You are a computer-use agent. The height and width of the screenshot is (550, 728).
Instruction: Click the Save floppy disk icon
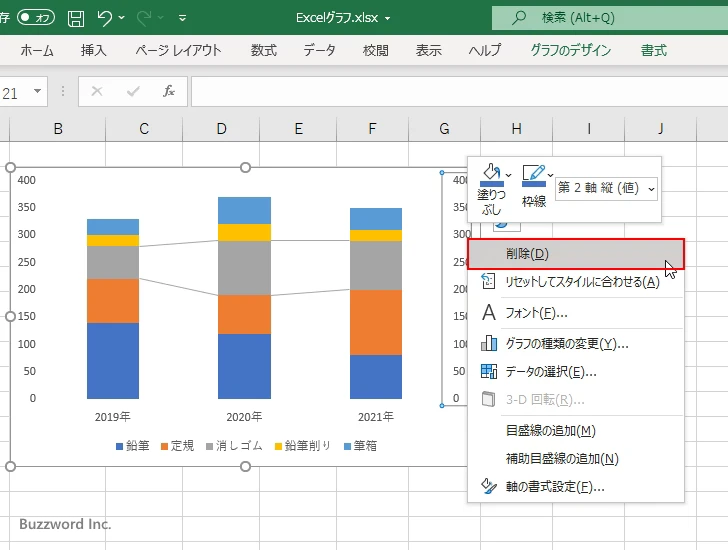76,18
